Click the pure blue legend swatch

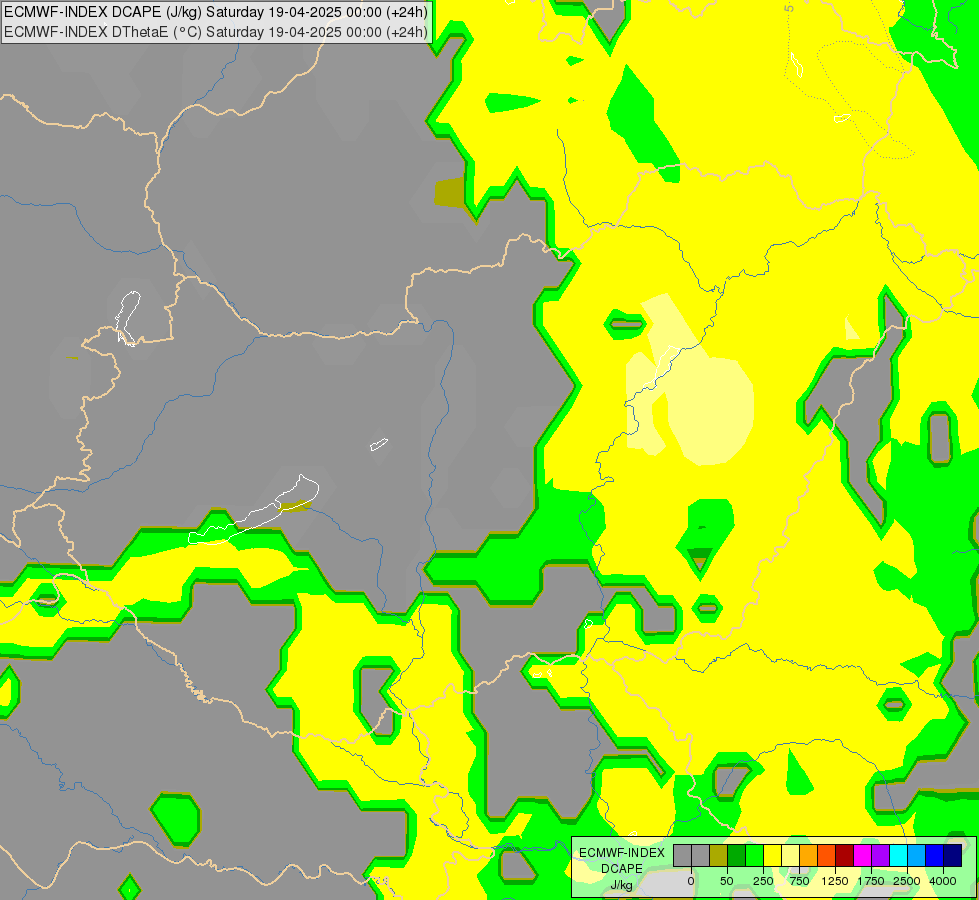coord(935,855)
